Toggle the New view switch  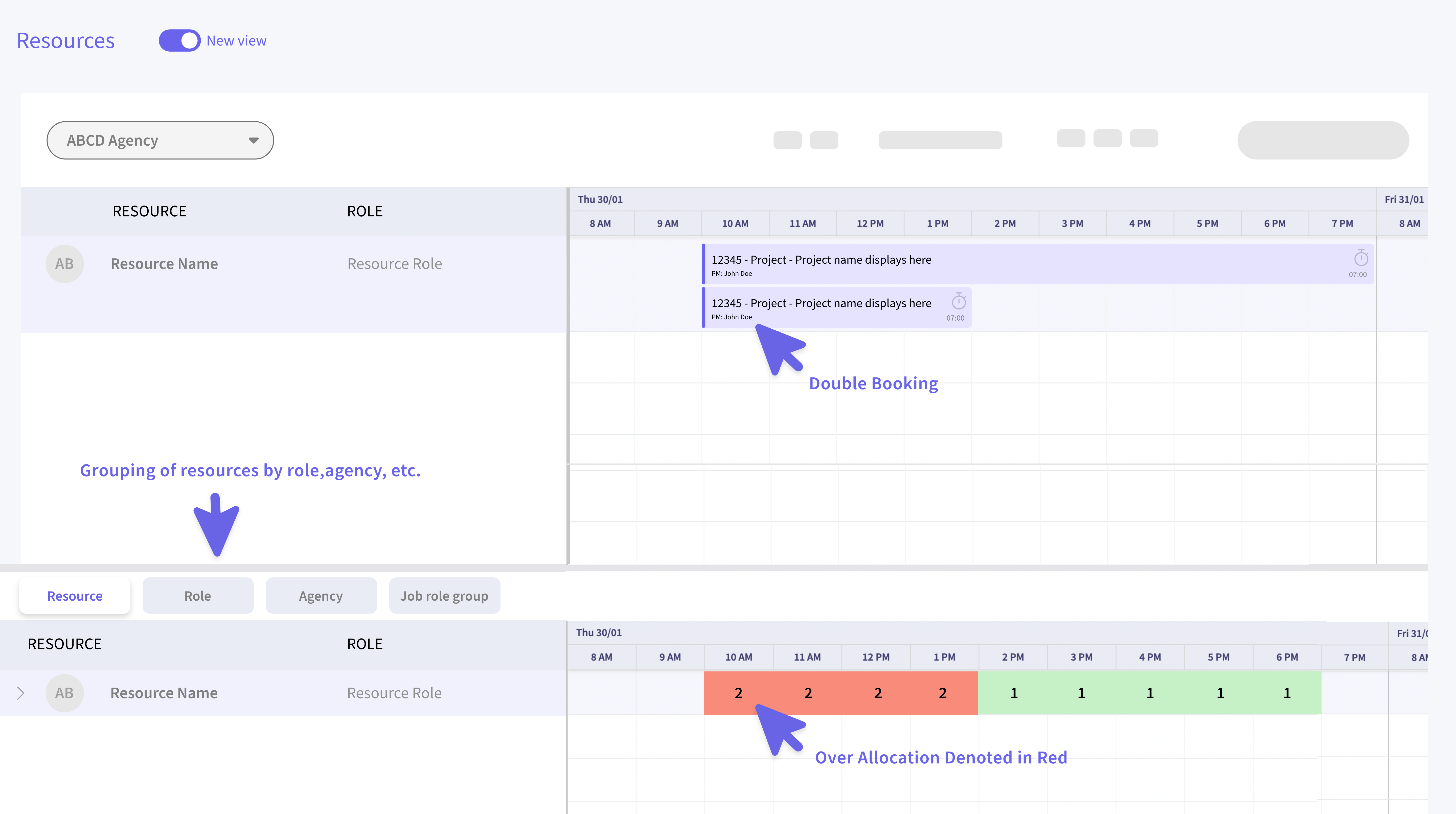coord(179,41)
